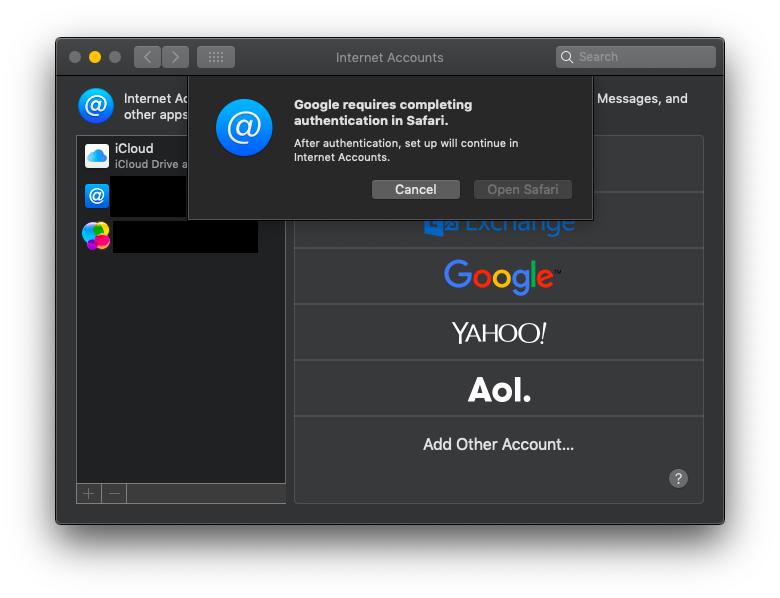Click the Open Safari button
780x598 pixels.
click(x=522, y=190)
